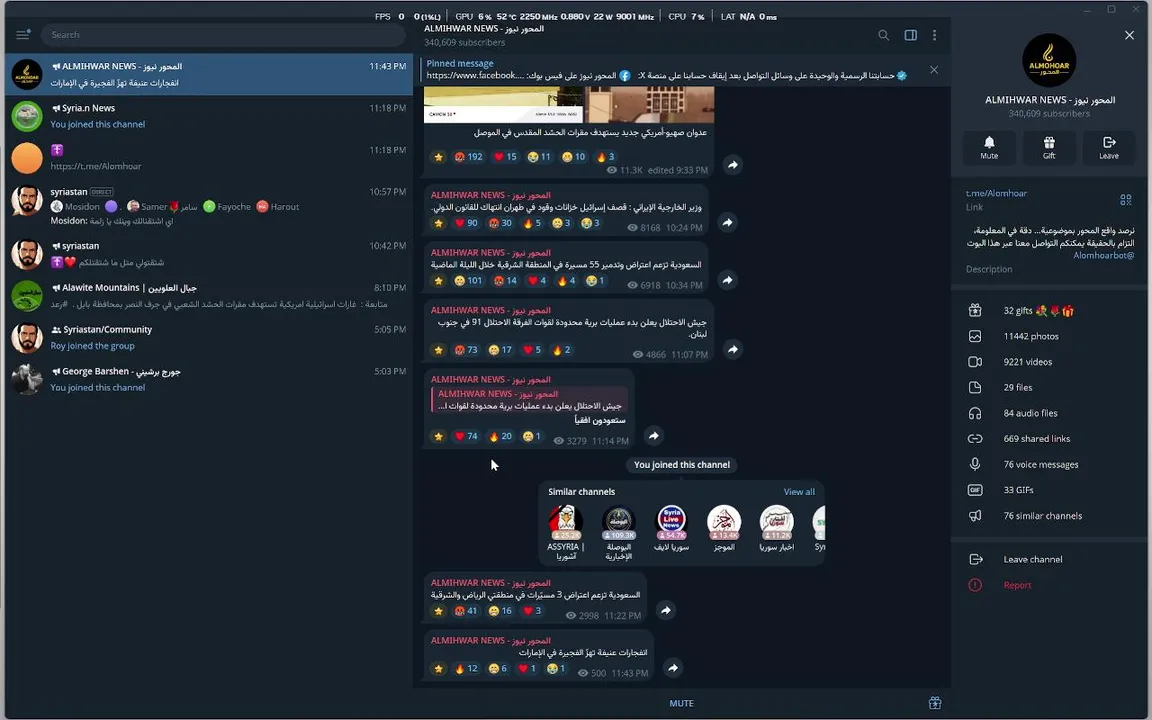Forward the message posted at 11:43 PM
This screenshot has width=1152, height=720.
click(672, 668)
